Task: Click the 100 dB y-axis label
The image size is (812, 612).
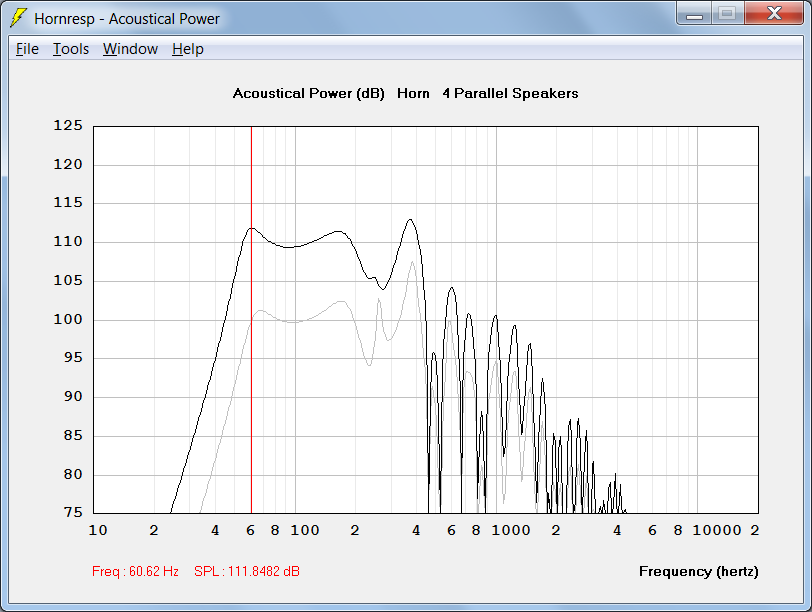Action: [x=68, y=319]
